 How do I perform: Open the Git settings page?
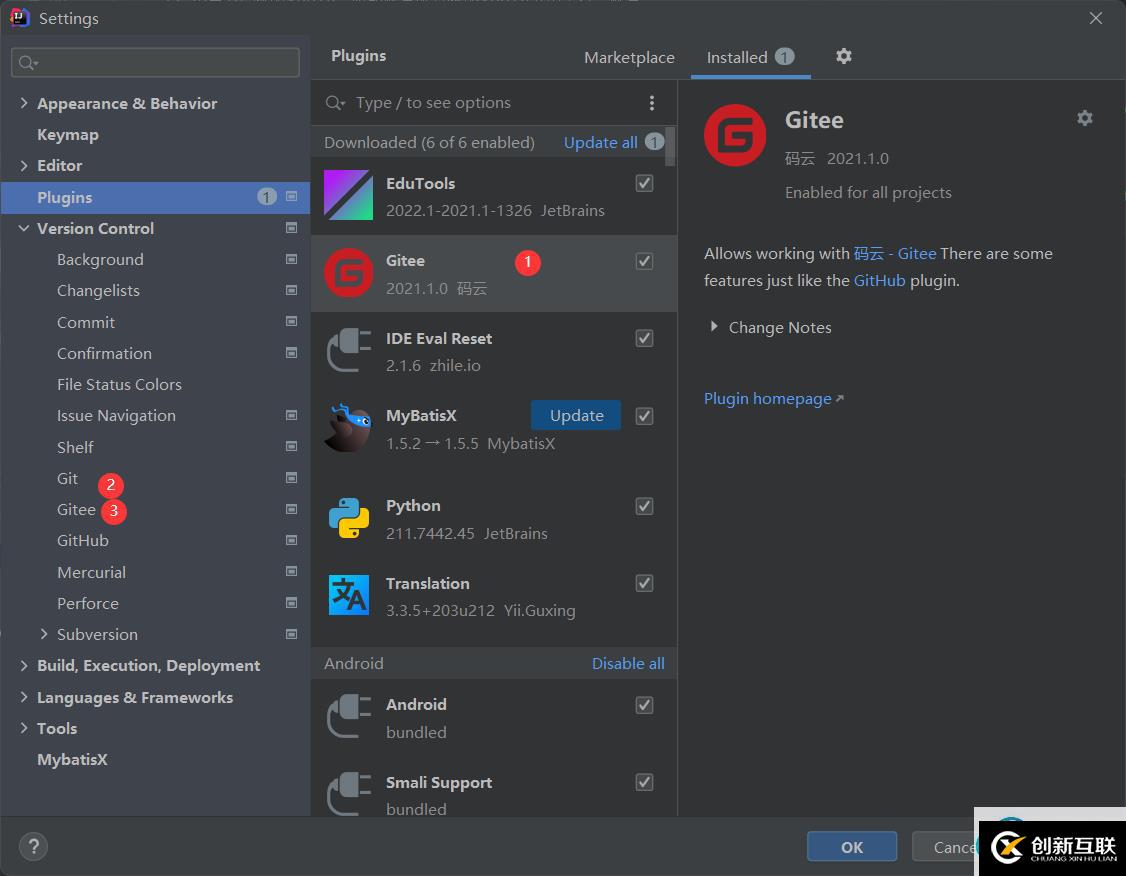point(68,478)
